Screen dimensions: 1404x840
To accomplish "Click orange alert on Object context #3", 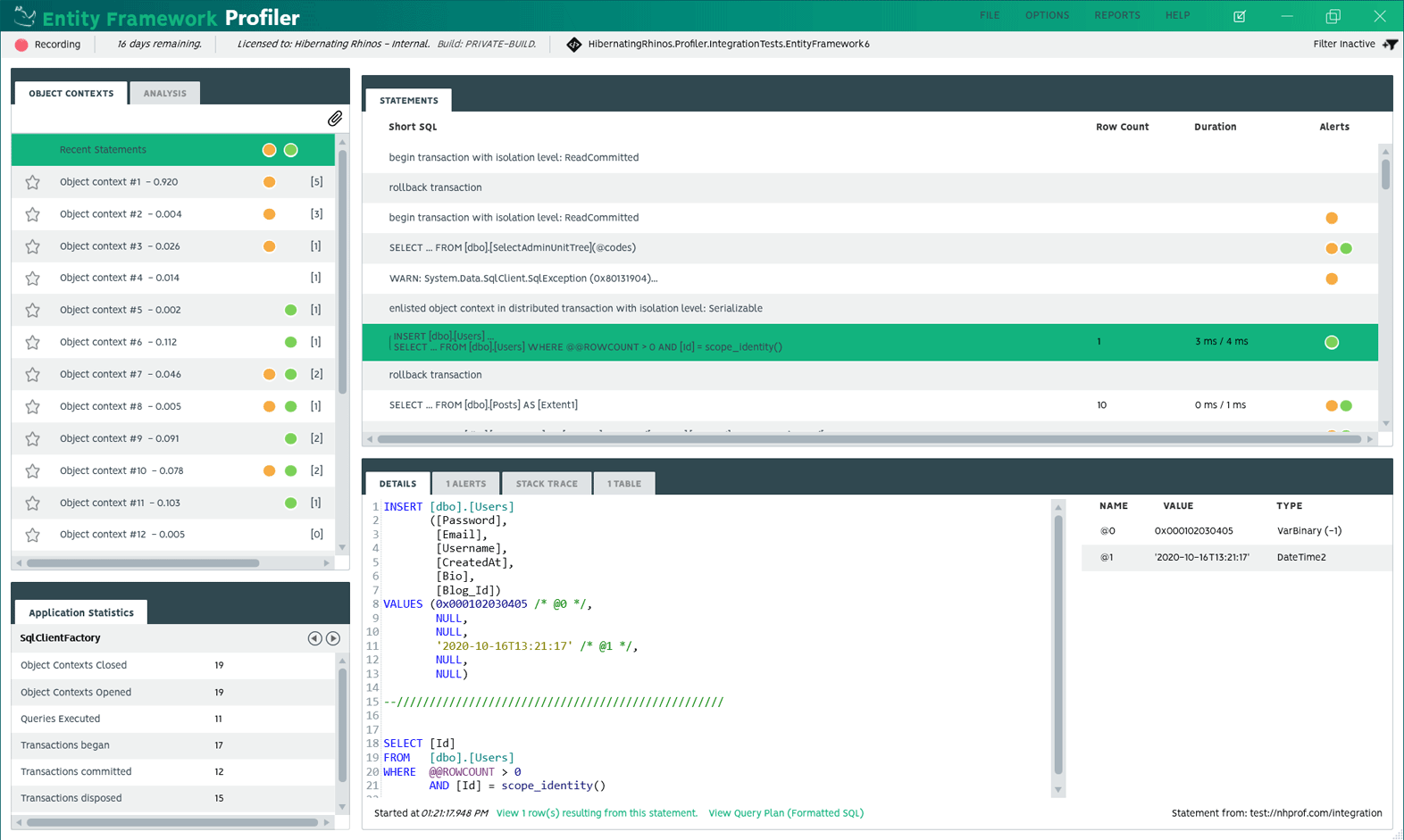I will click(269, 246).
